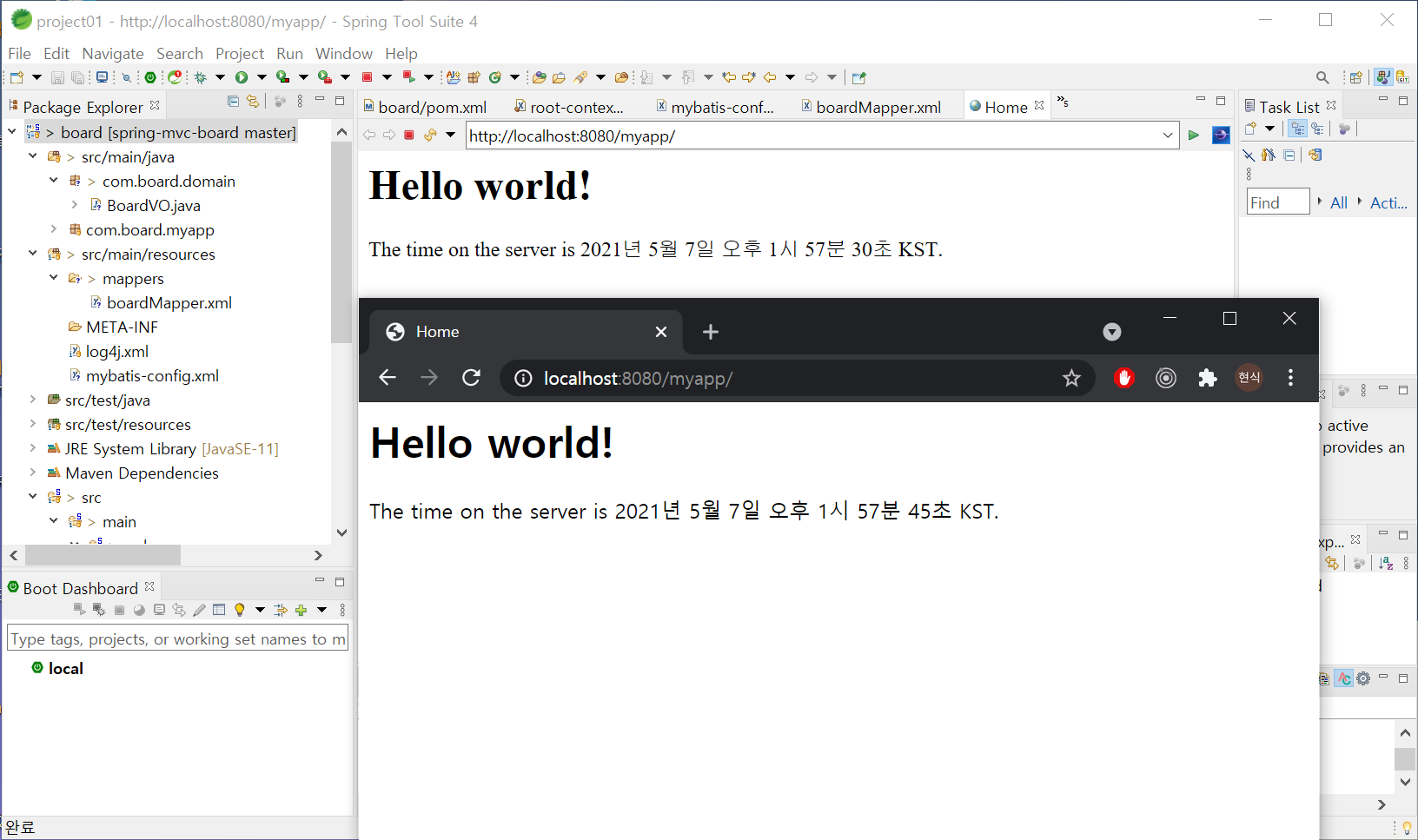Click the New Java Class icon
Screen dimensions: 1418x840
pyautogui.click(x=494, y=77)
